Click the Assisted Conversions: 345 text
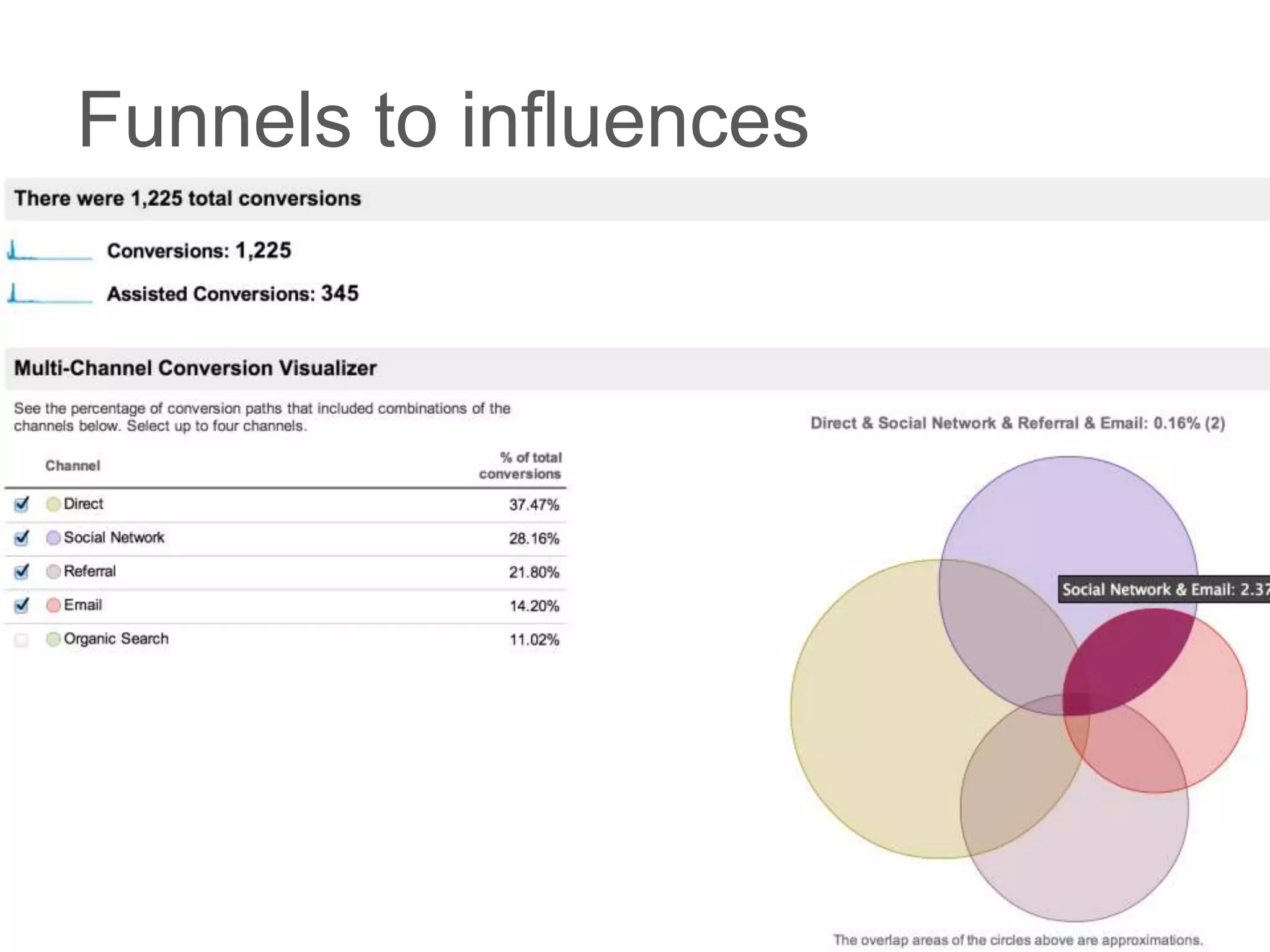Image resolution: width=1270 pixels, height=952 pixels. coord(233,293)
